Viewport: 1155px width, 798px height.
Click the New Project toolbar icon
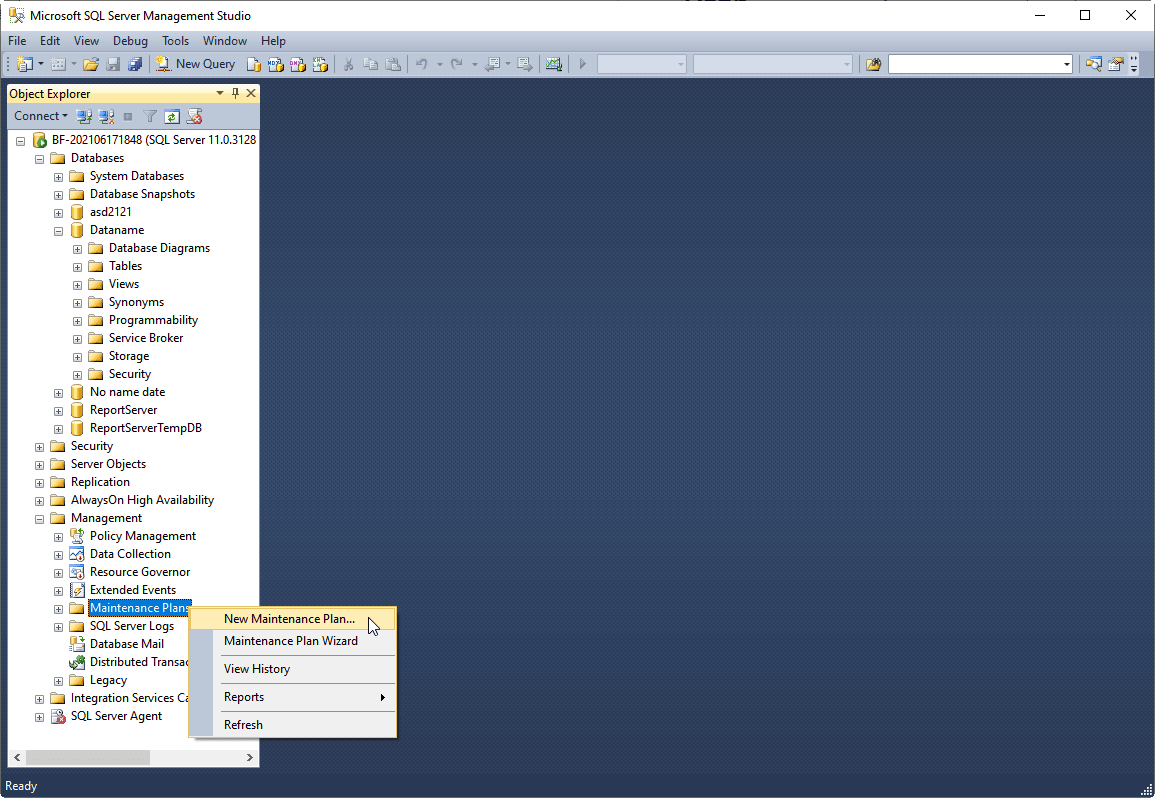pos(24,64)
